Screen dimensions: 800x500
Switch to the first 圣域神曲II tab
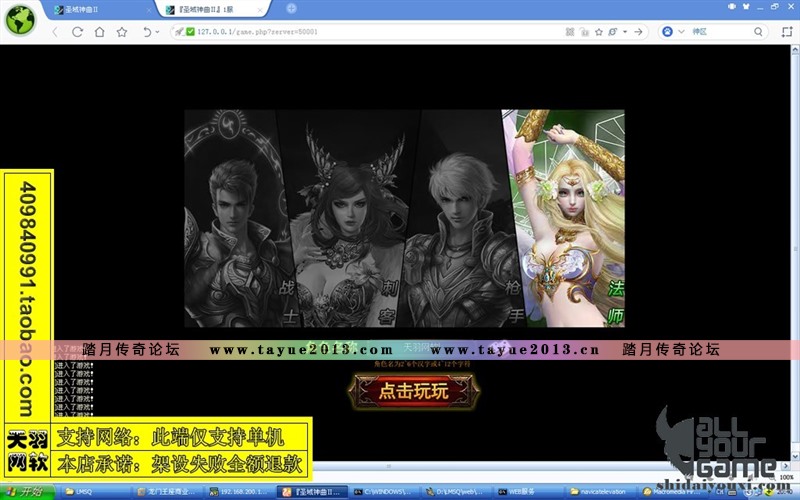pyautogui.click(x=98, y=9)
